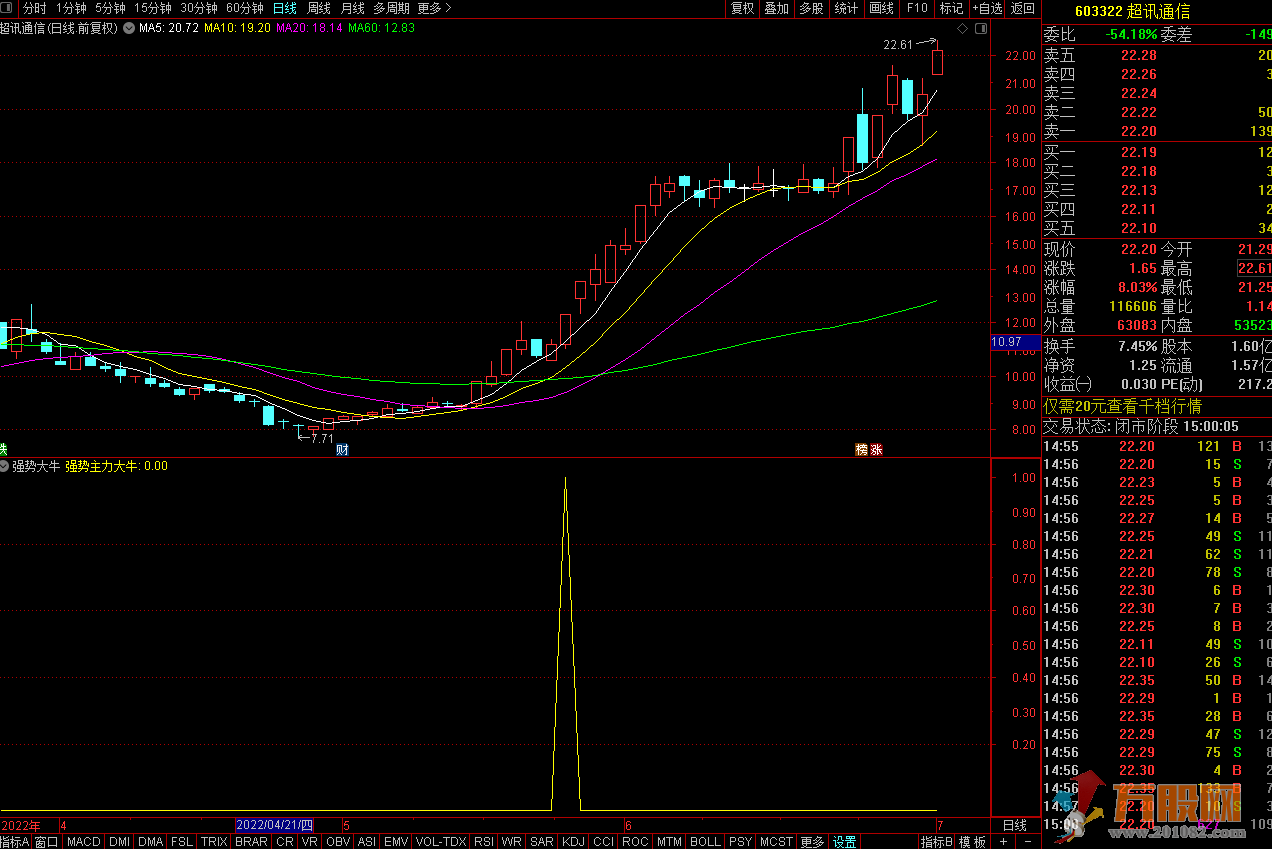Expand the 超讯通信 chart title chevron
The width and height of the screenshot is (1272, 849).
coord(128,28)
